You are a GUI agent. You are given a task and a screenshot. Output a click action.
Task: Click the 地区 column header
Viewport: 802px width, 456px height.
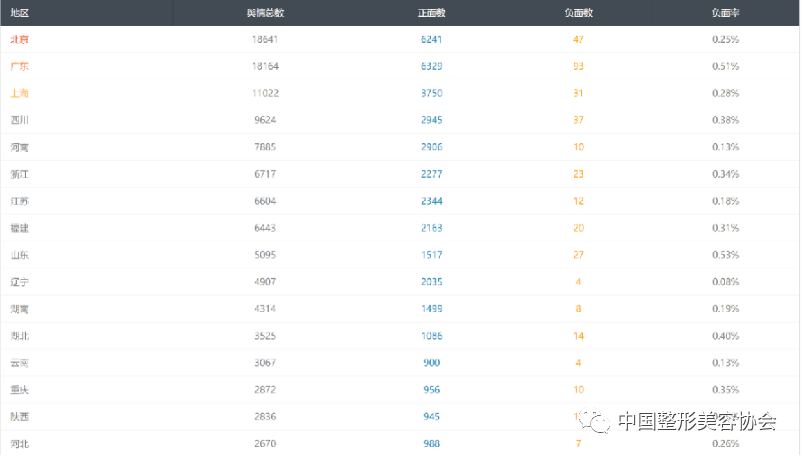tap(19, 13)
